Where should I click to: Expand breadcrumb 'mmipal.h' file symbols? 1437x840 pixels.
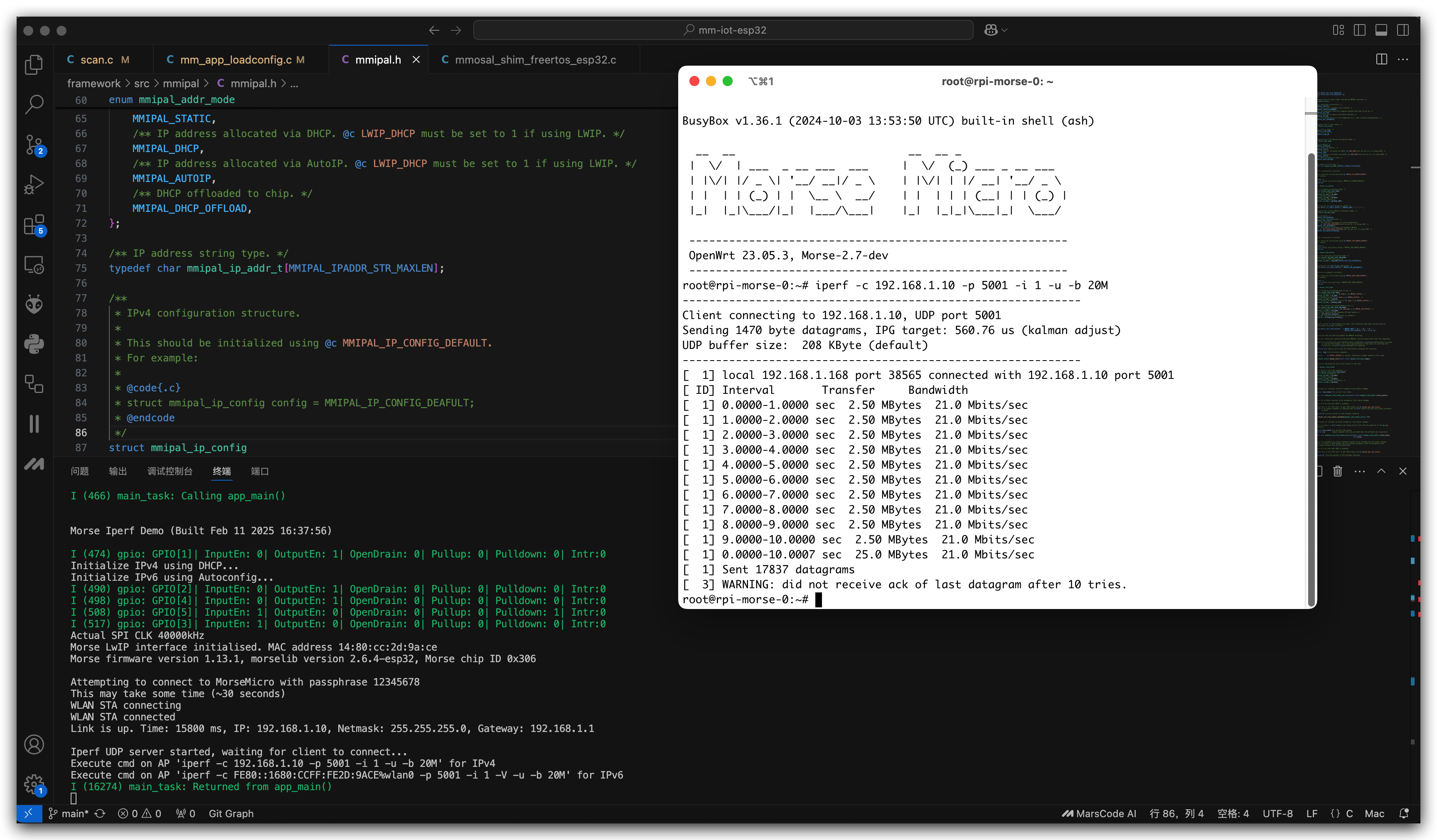[x=246, y=83]
